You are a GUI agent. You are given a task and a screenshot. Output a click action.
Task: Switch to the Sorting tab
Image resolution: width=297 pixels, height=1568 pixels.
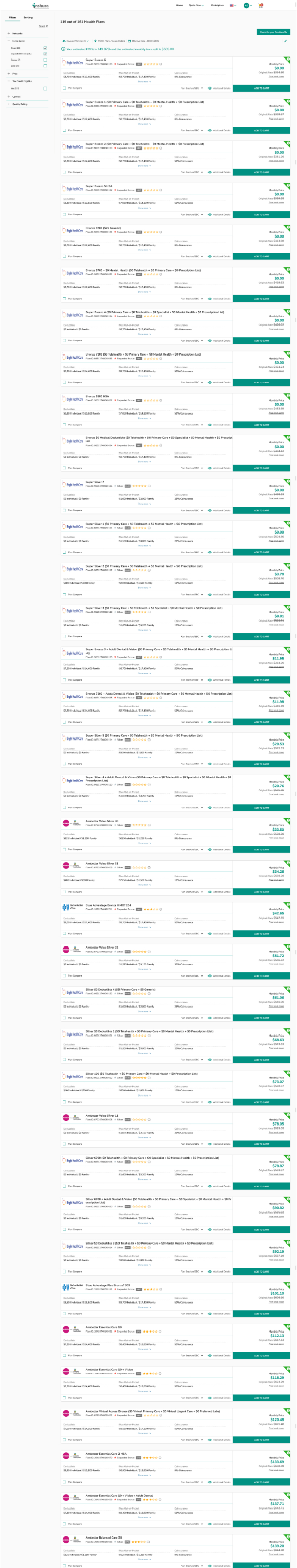(28, 18)
